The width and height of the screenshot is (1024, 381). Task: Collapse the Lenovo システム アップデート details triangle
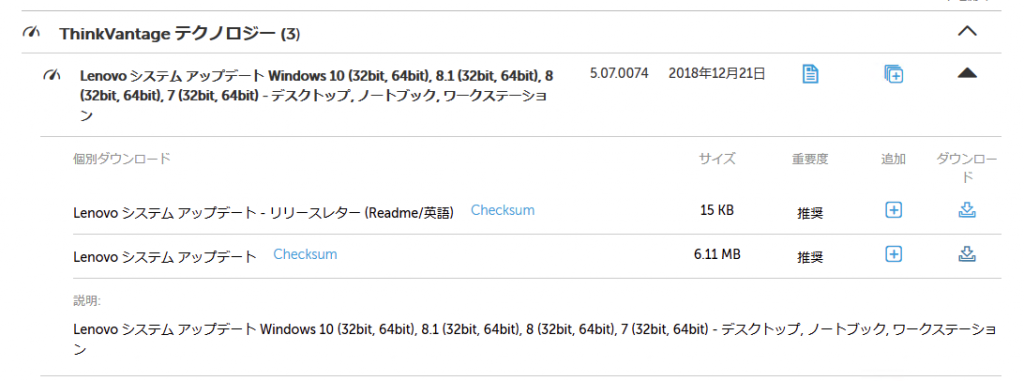[x=967, y=74]
